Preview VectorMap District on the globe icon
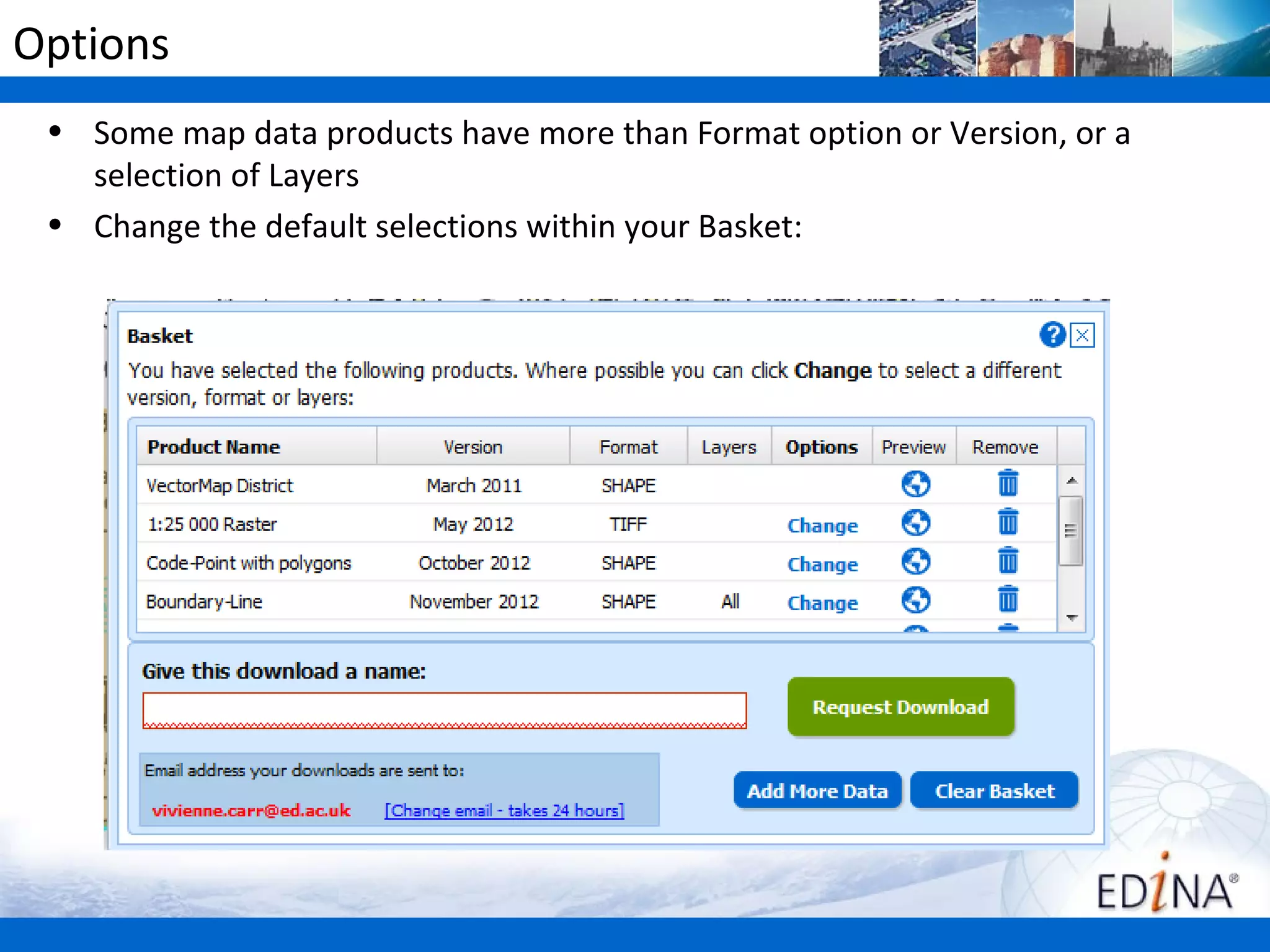1270x952 pixels. (916, 484)
